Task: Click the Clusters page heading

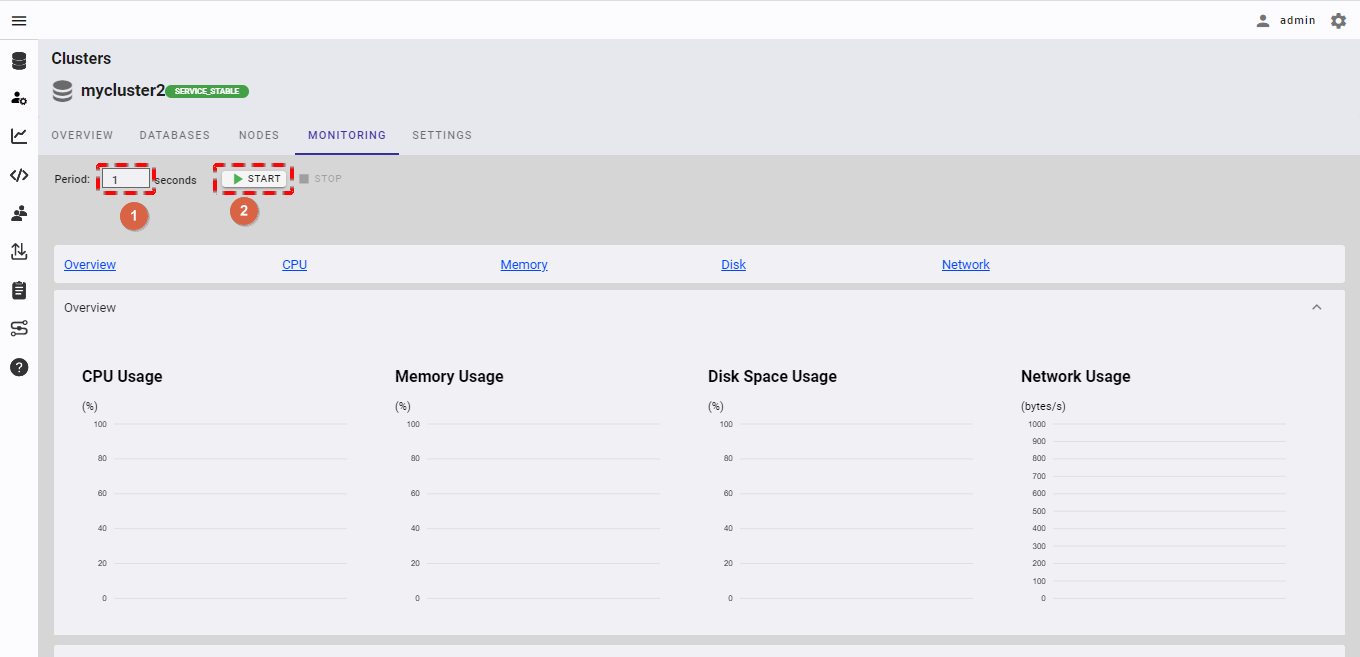Action: click(x=81, y=58)
